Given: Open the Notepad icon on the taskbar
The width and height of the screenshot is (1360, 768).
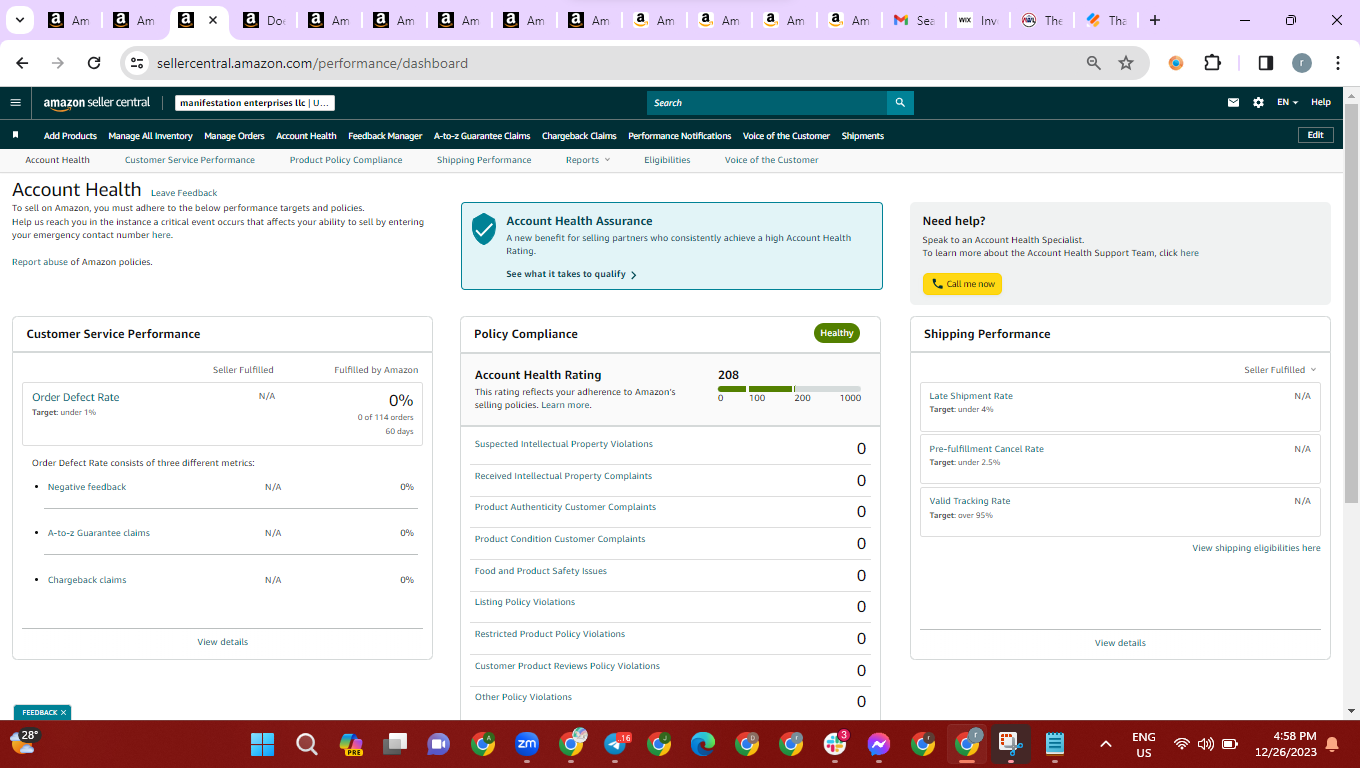Looking at the screenshot, I should tap(1054, 744).
